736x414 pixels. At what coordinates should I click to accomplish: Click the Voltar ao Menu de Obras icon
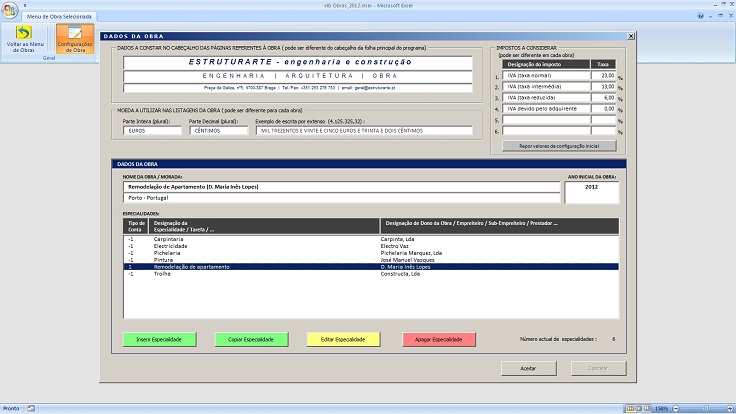(x=23, y=40)
